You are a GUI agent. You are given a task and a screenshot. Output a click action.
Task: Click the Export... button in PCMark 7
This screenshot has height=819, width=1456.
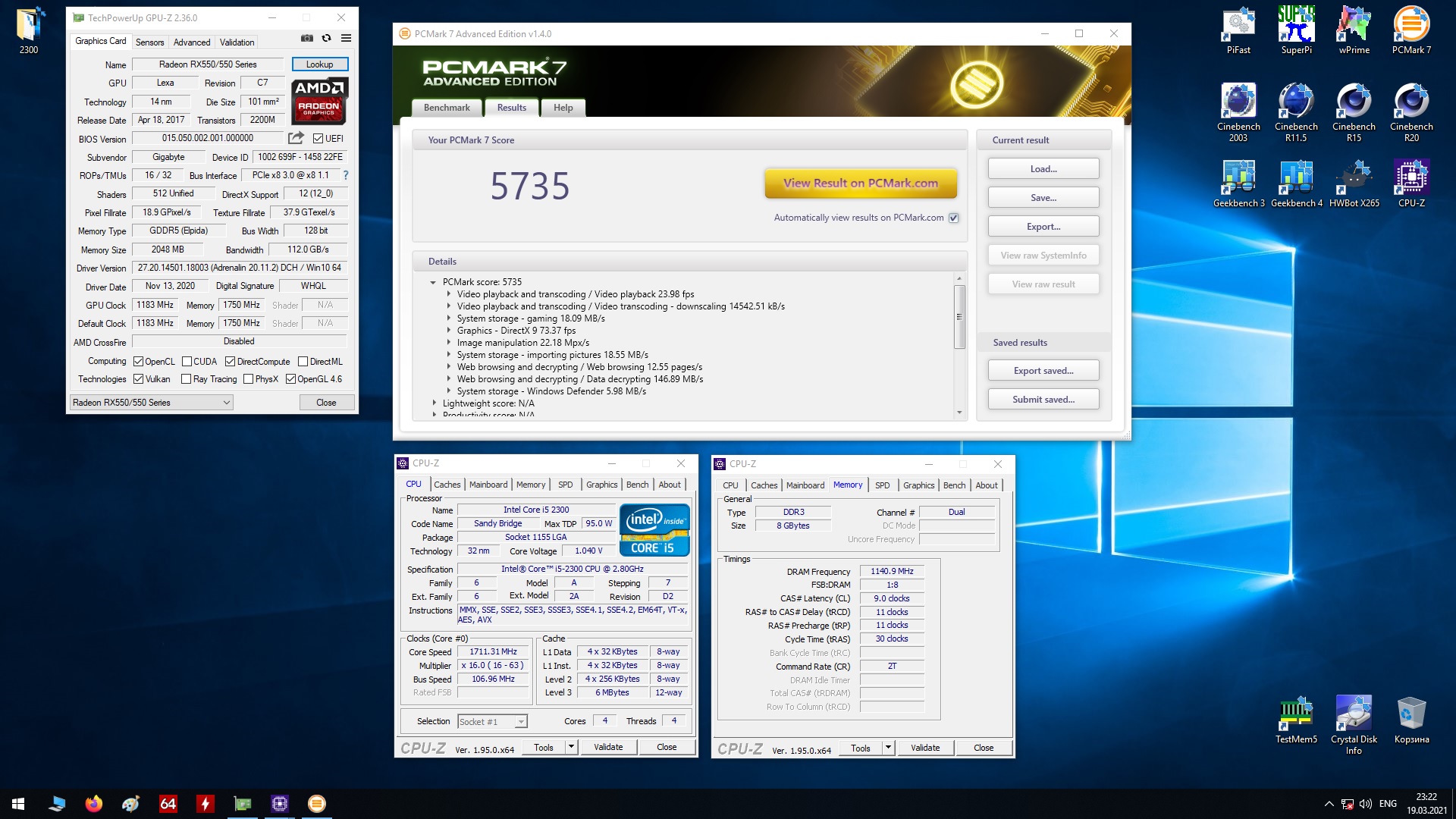click(1043, 227)
